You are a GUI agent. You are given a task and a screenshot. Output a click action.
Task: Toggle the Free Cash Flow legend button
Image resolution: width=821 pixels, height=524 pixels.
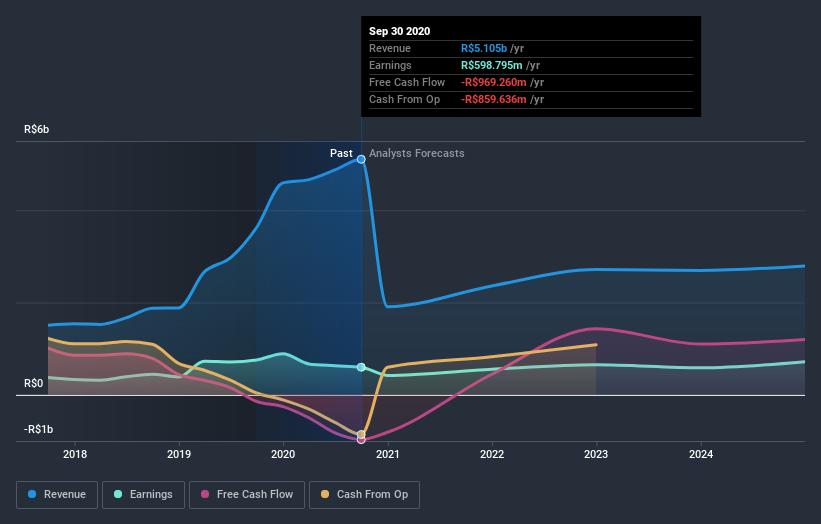click(x=247, y=495)
